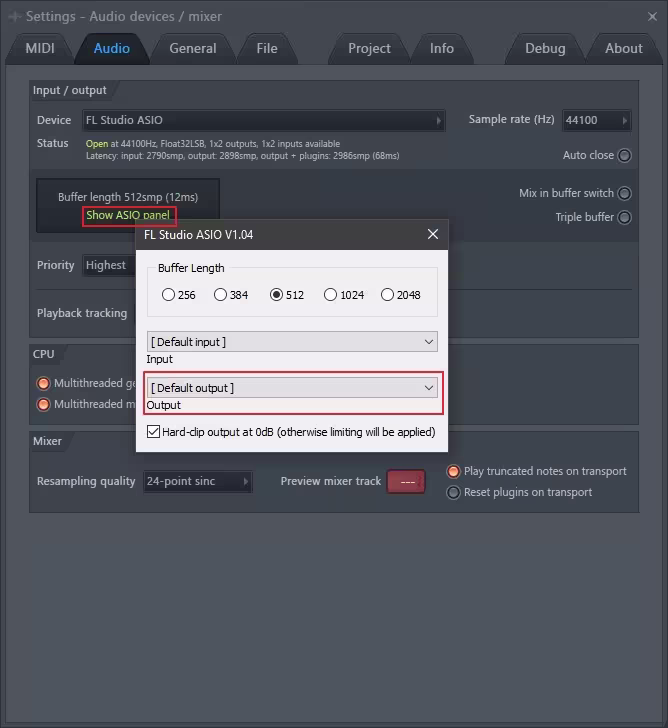The width and height of the screenshot is (668, 728).
Task: Open the Default output combo box
Action: pos(292,388)
